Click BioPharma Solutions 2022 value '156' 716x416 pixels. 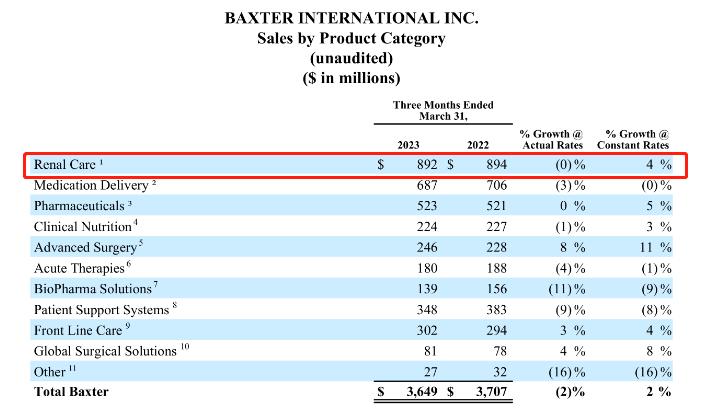496,289
